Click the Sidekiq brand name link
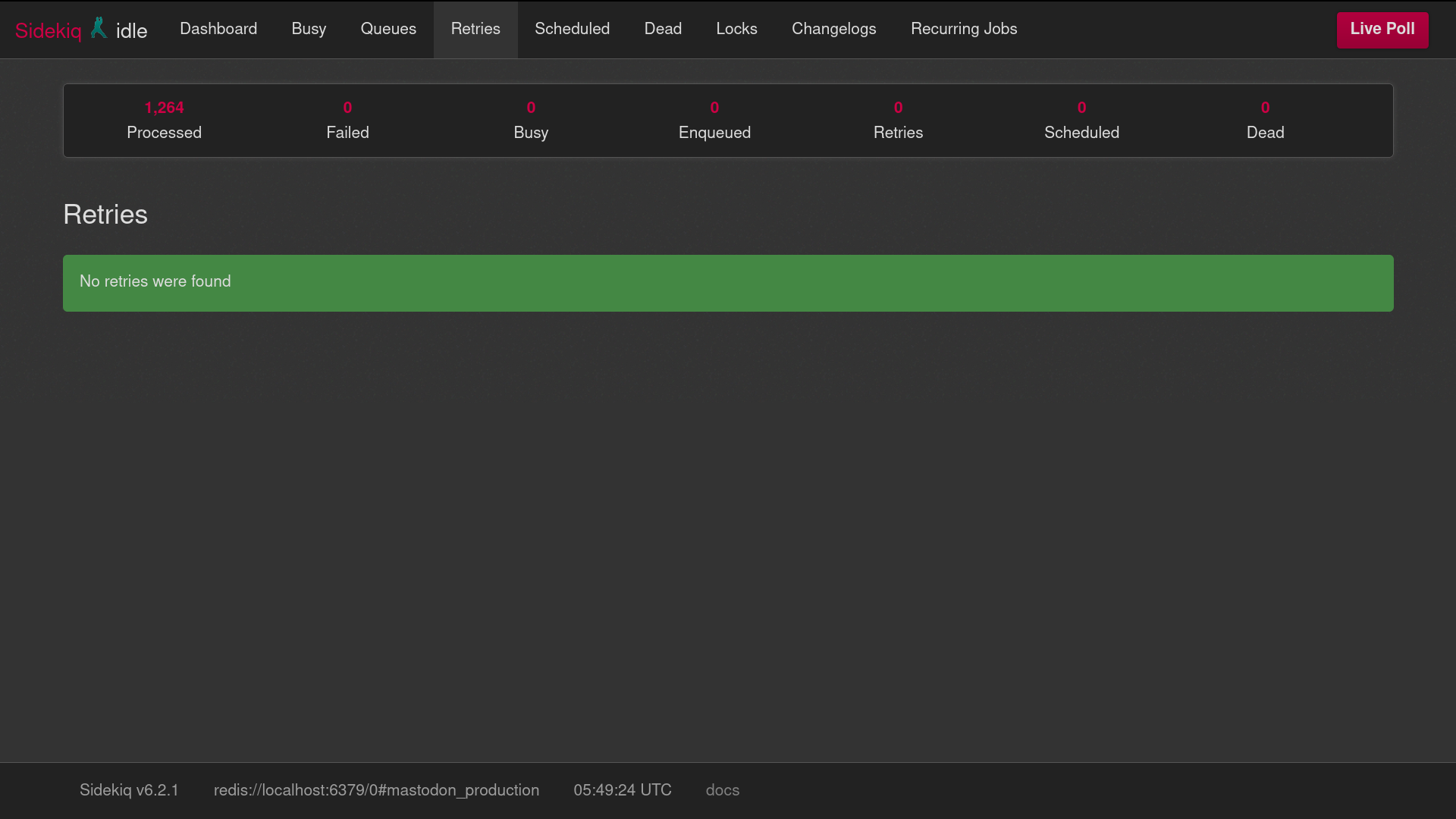The height and width of the screenshot is (819, 1456). tap(48, 30)
